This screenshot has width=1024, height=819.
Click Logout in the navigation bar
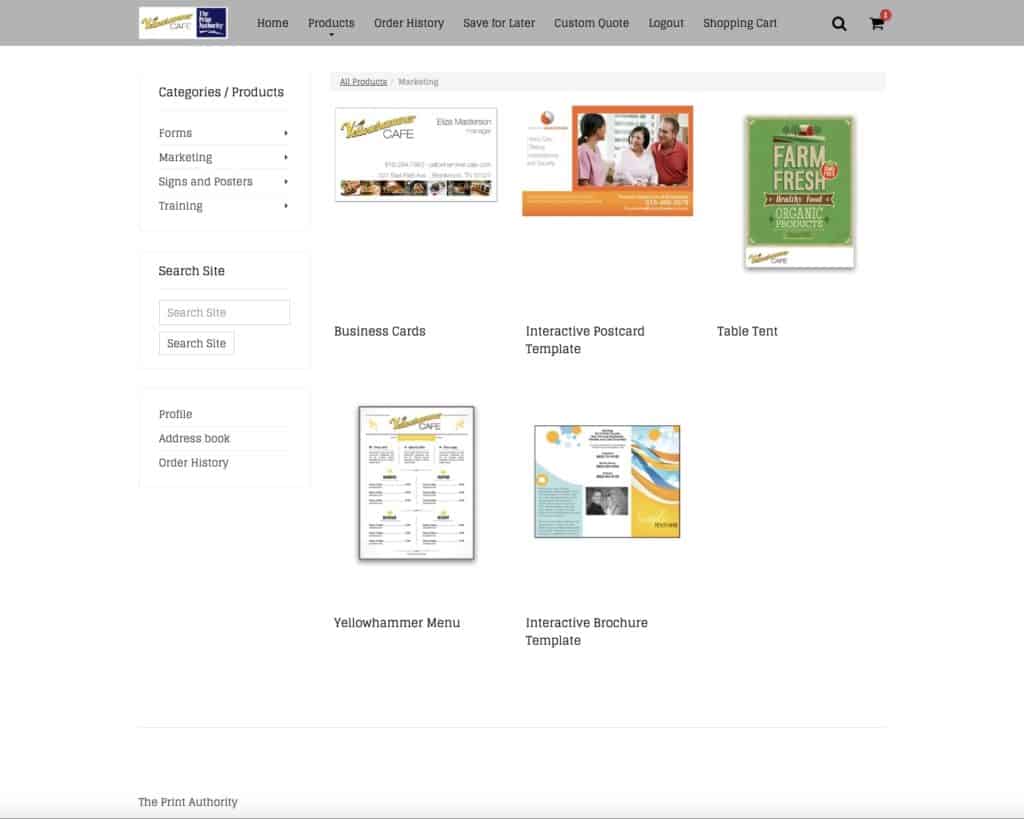point(666,22)
